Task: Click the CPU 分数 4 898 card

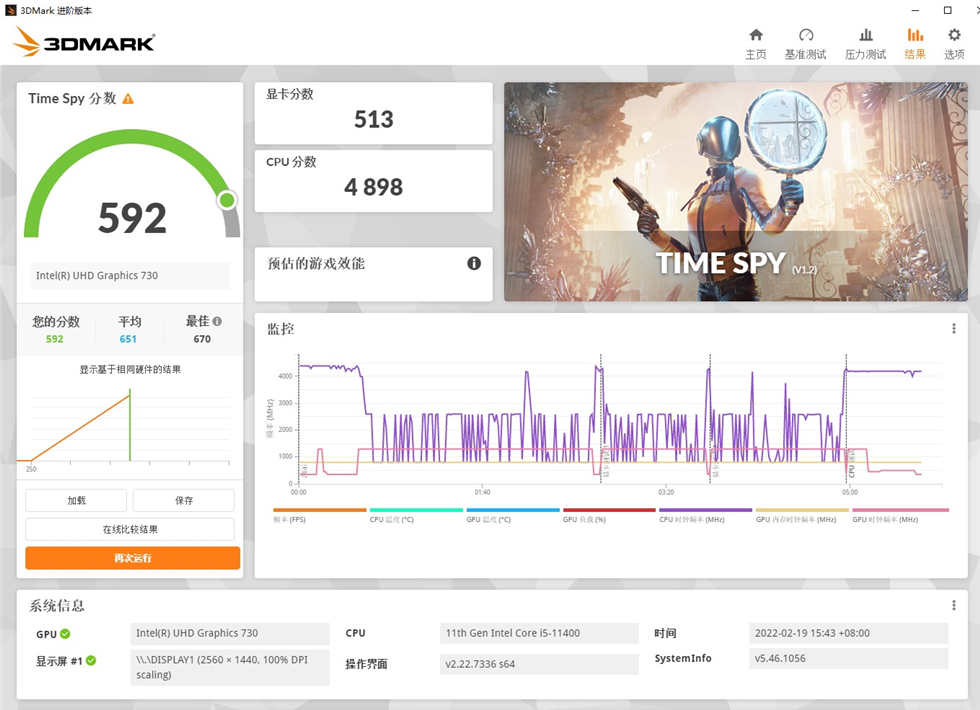Action: tap(373, 181)
